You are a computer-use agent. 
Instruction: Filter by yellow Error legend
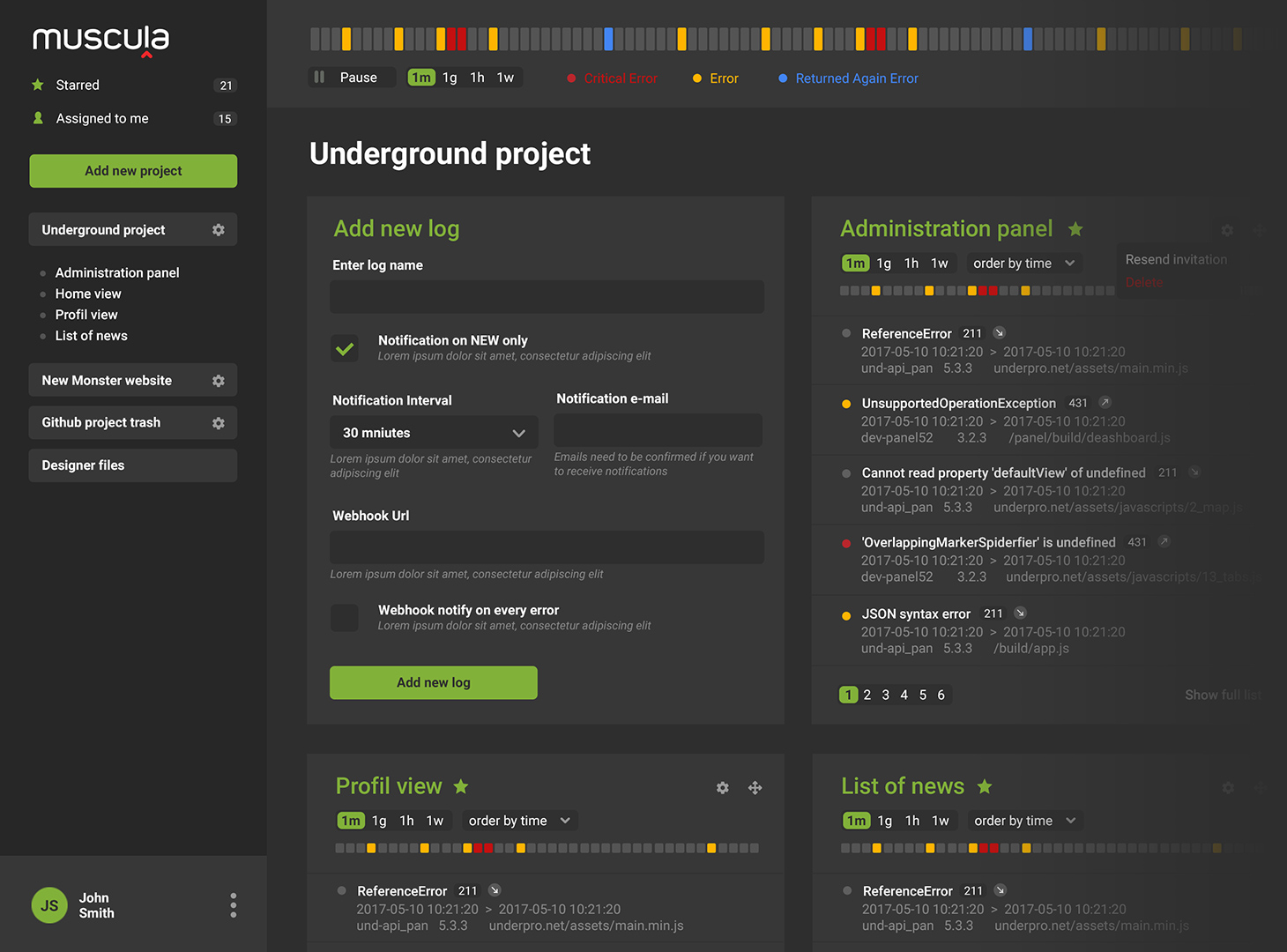click(716, 78)
